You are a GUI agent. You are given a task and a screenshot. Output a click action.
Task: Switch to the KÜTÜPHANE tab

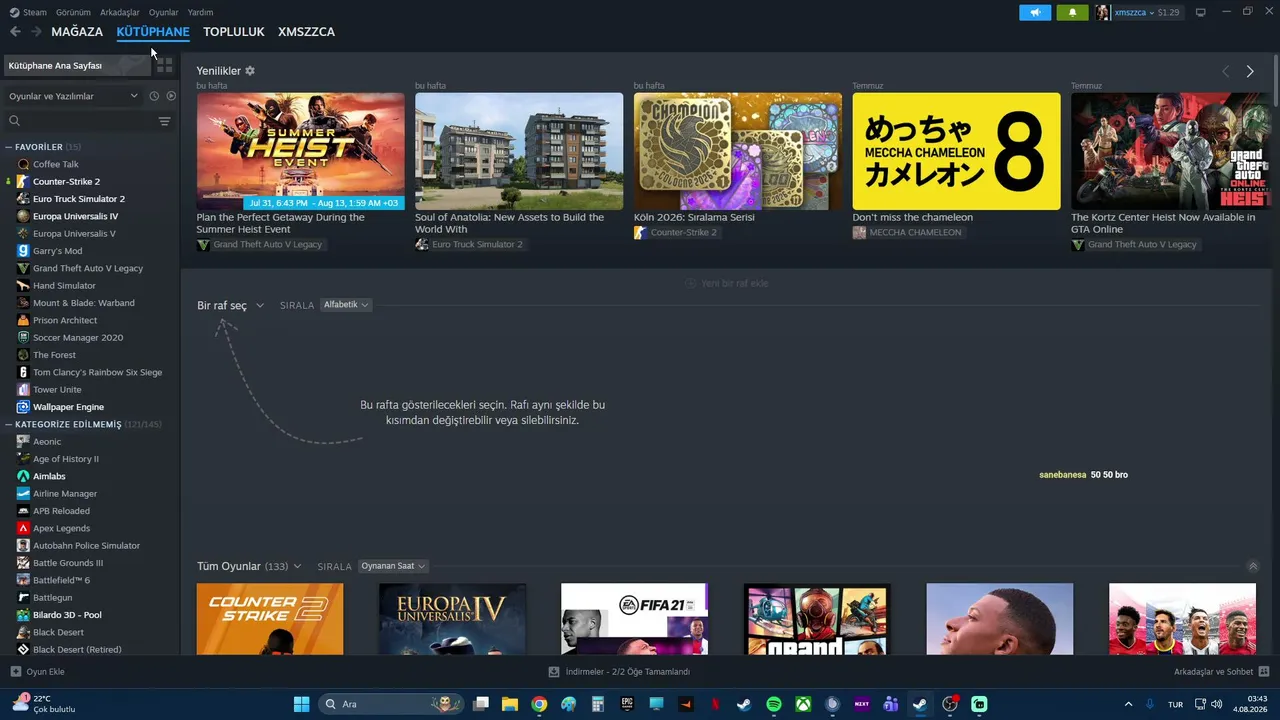[153, 32]
